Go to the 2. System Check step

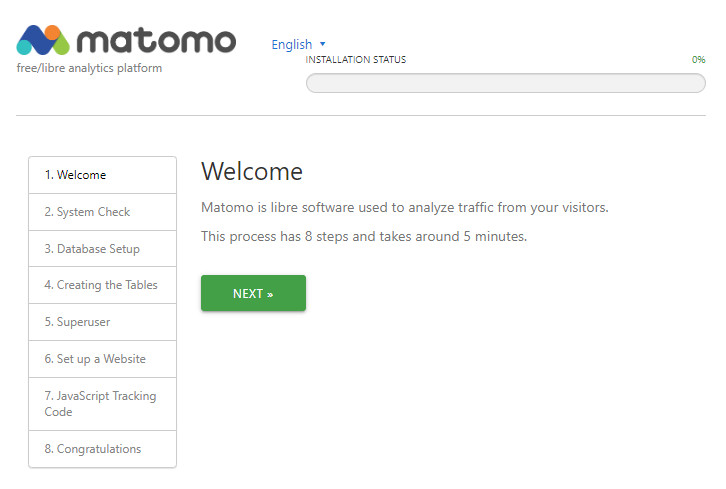point(102,212)
